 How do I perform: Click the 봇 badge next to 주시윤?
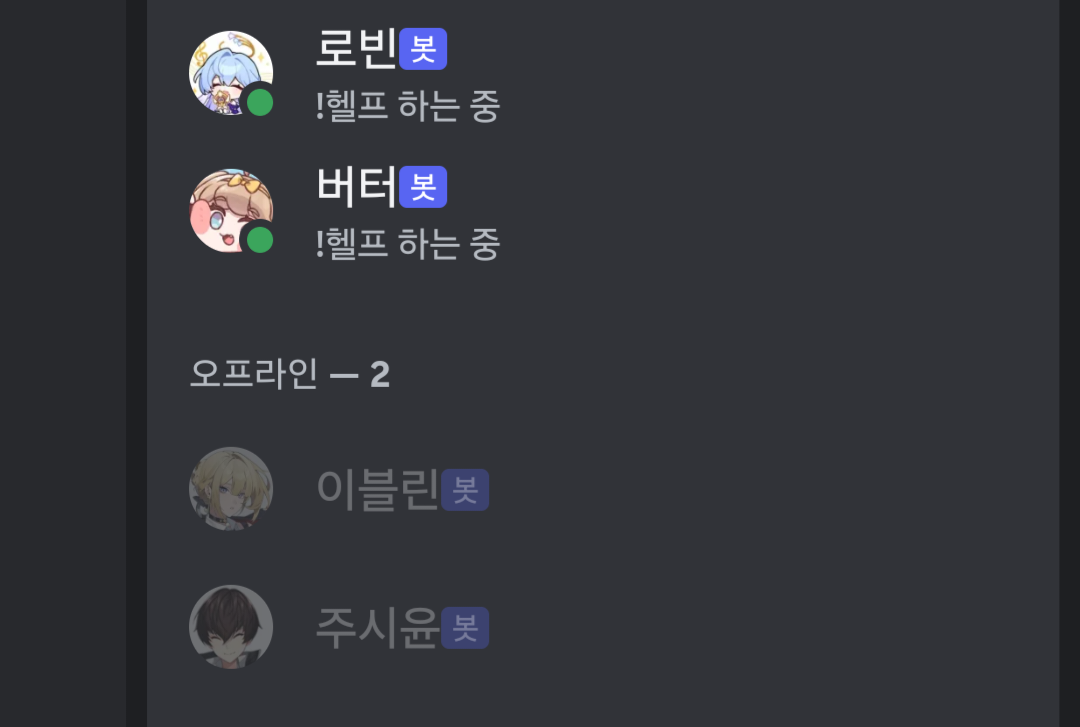pyautogui.click(x=465, y=628)
